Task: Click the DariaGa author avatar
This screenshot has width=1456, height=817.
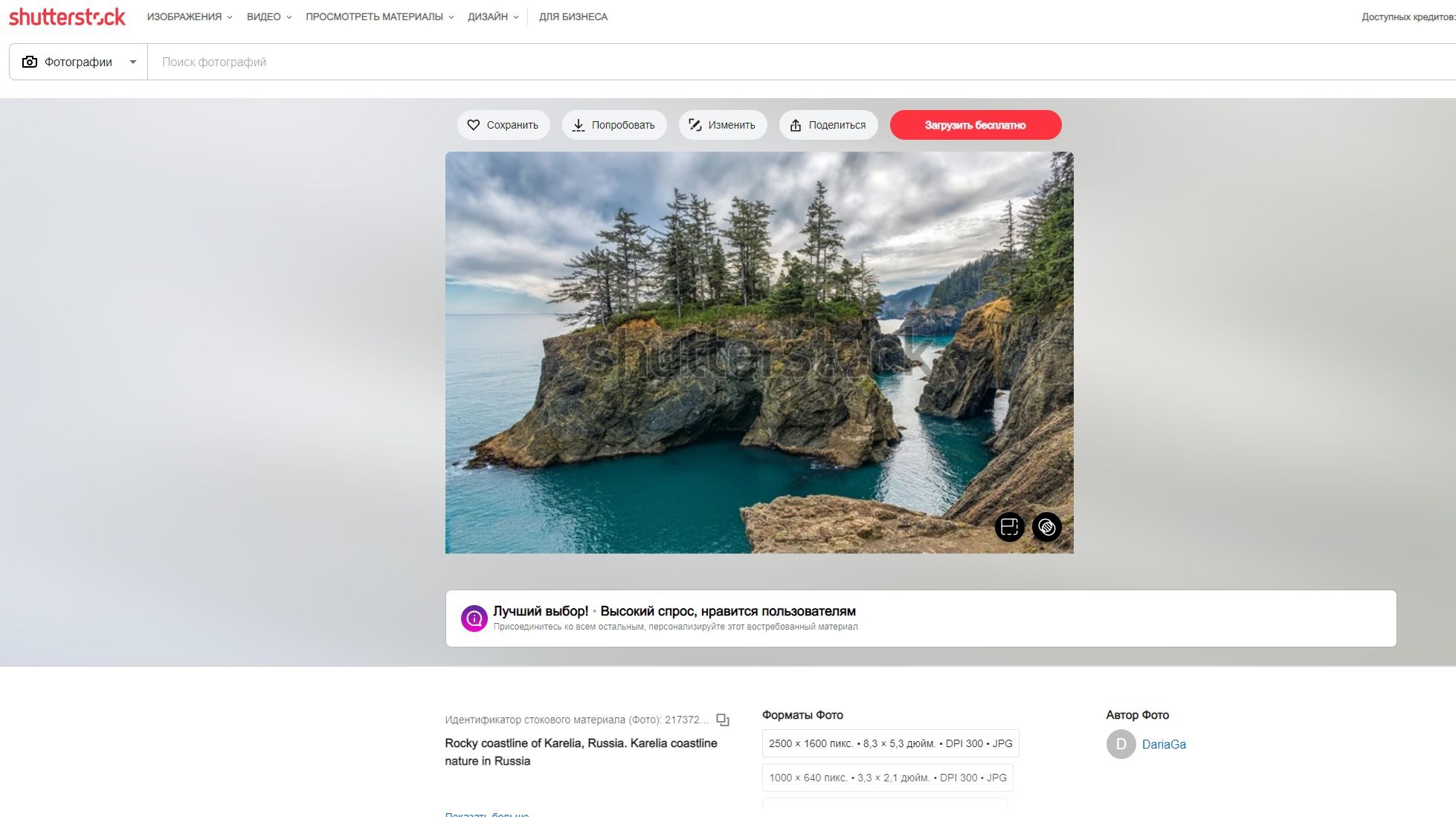Action: [1121, 744]
